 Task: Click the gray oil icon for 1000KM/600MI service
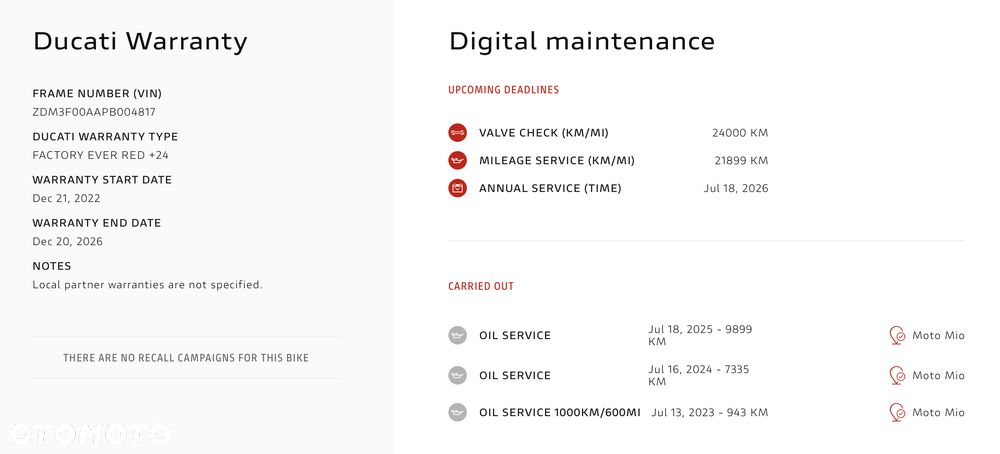click(x=457, y=412)
